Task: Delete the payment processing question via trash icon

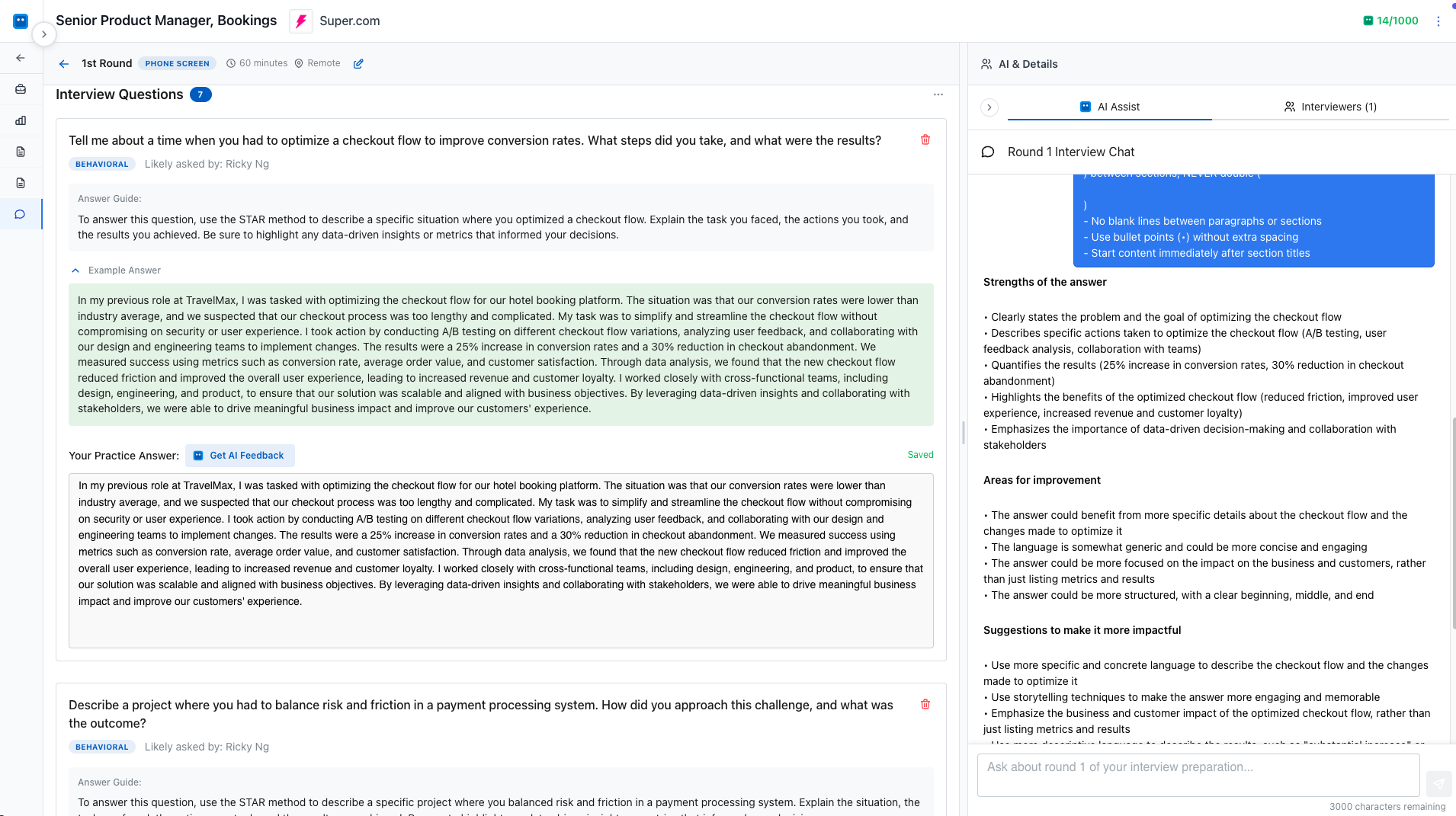Action: 925,704
